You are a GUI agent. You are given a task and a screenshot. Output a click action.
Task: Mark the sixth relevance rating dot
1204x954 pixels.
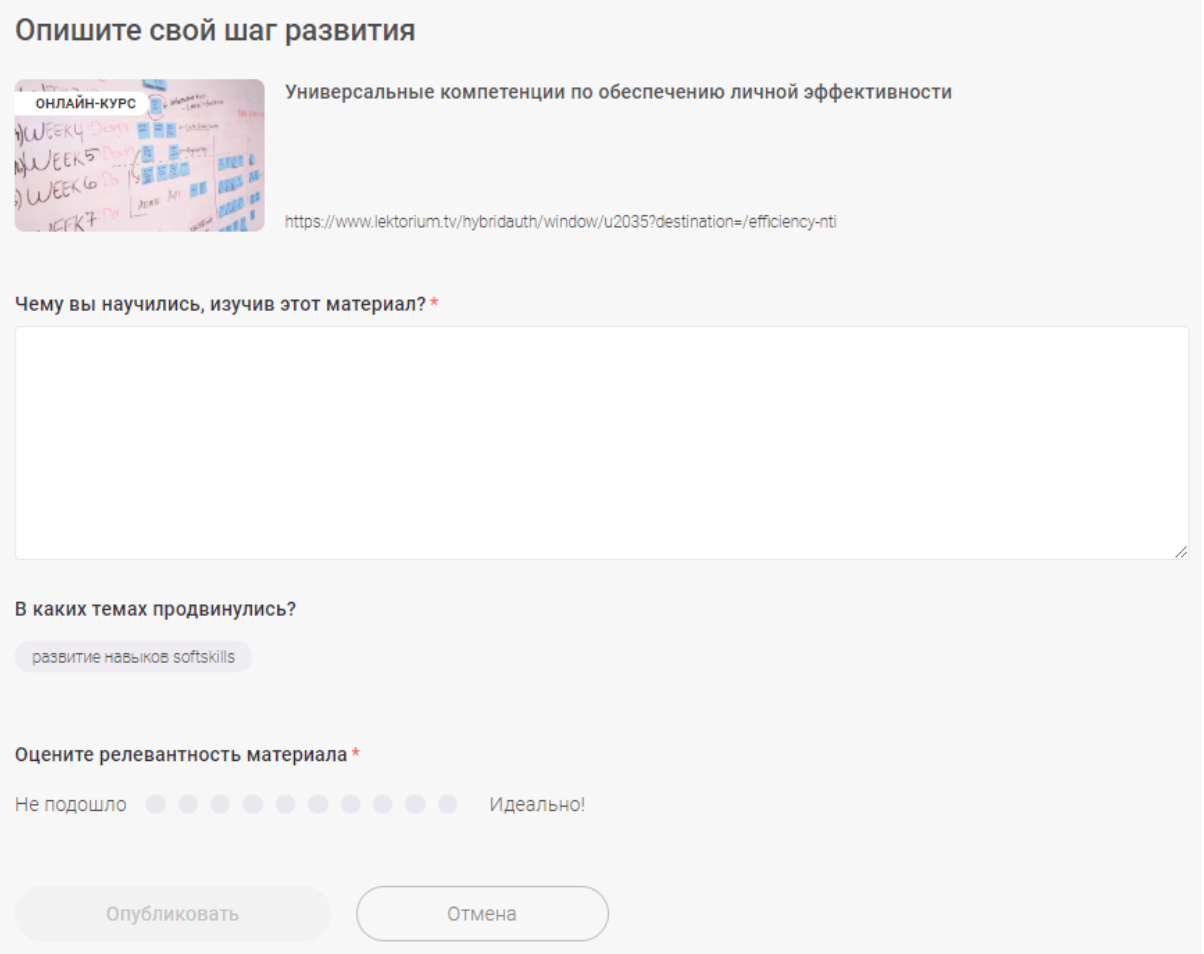click(318, 804)
